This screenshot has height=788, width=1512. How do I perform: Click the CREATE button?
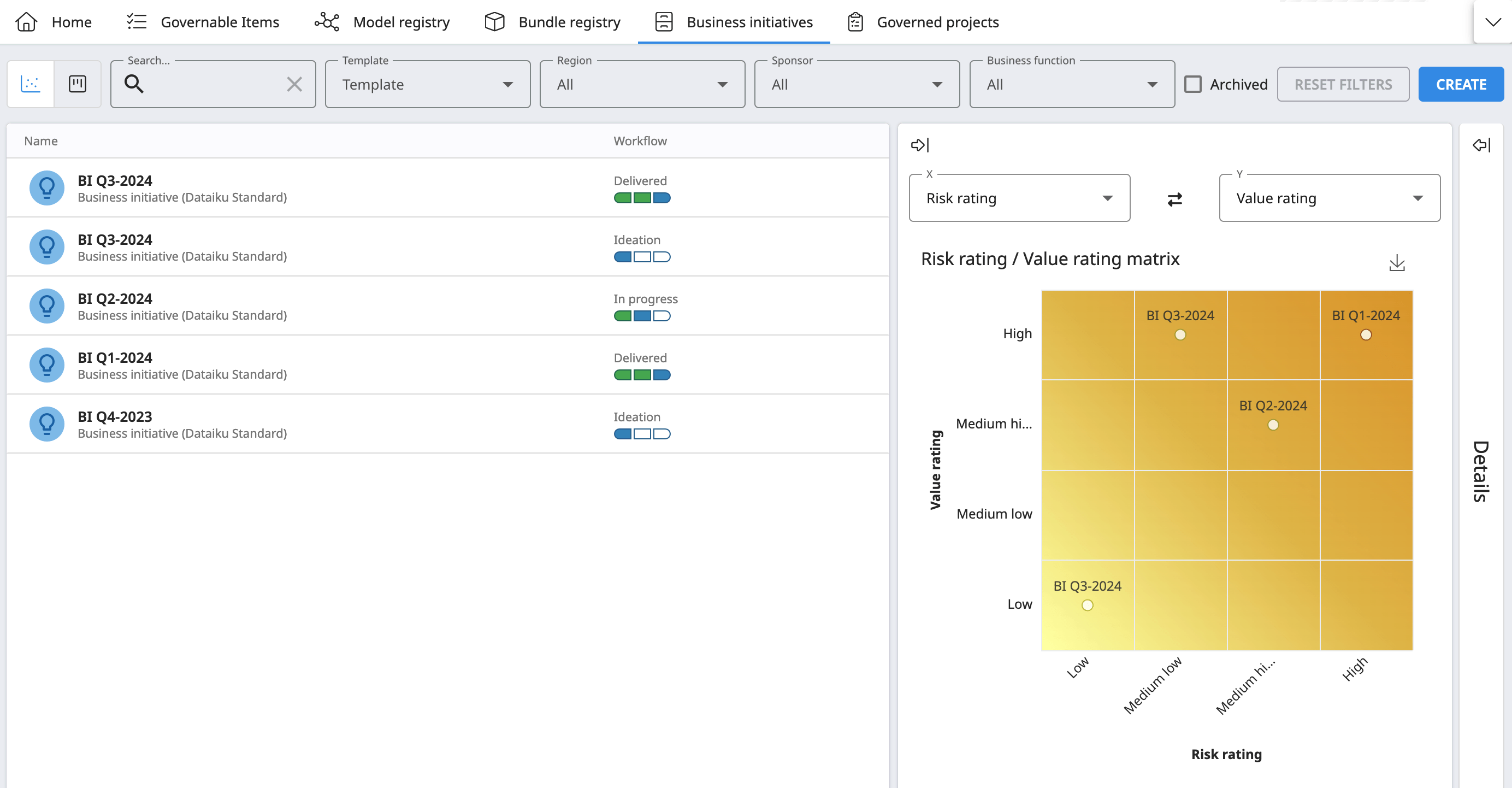point(1461,84)
